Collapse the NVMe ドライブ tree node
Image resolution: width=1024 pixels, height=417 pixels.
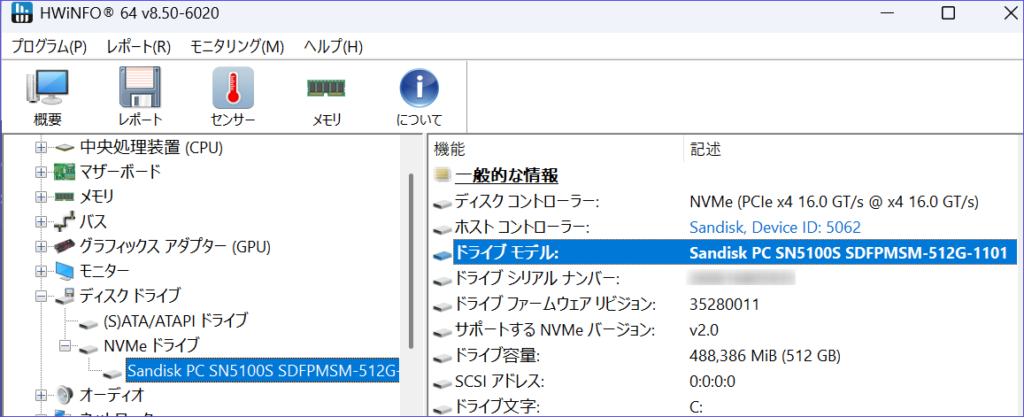click(x=65, y=345)
